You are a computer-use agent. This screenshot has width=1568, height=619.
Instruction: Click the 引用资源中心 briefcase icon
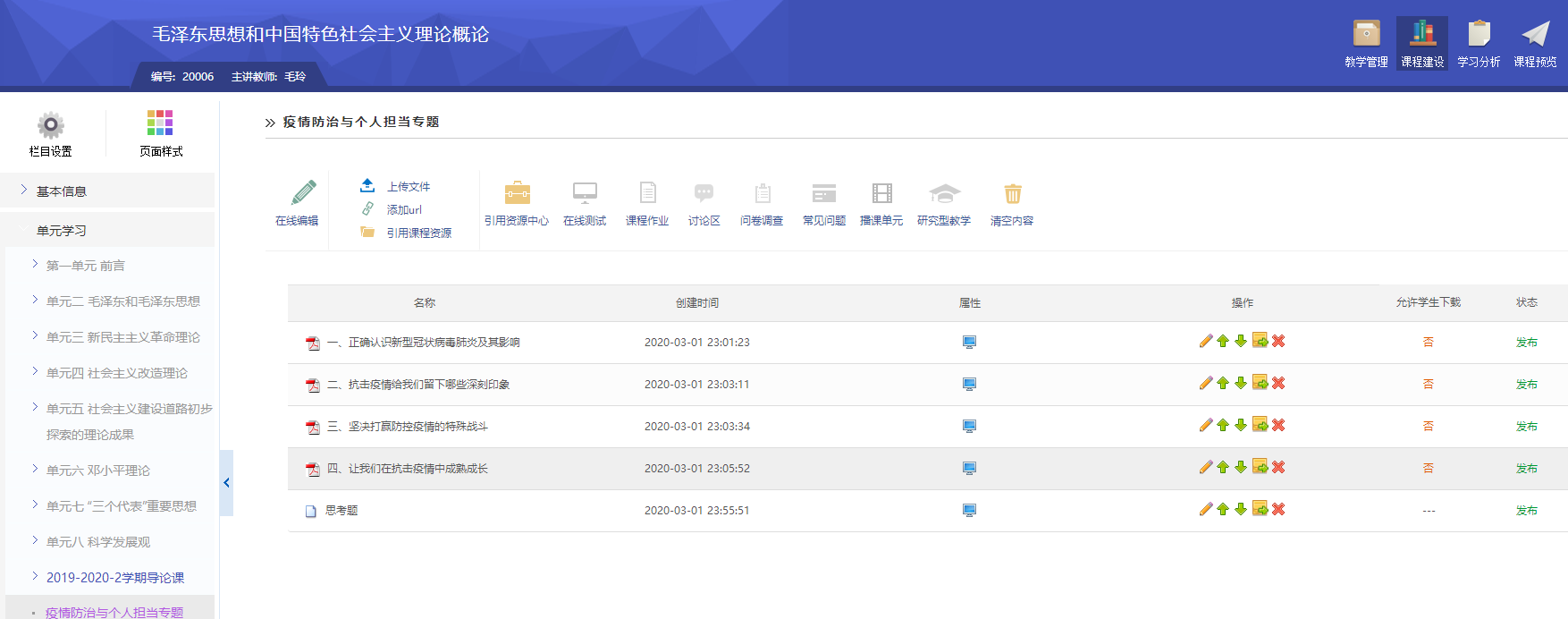point(517,193)
